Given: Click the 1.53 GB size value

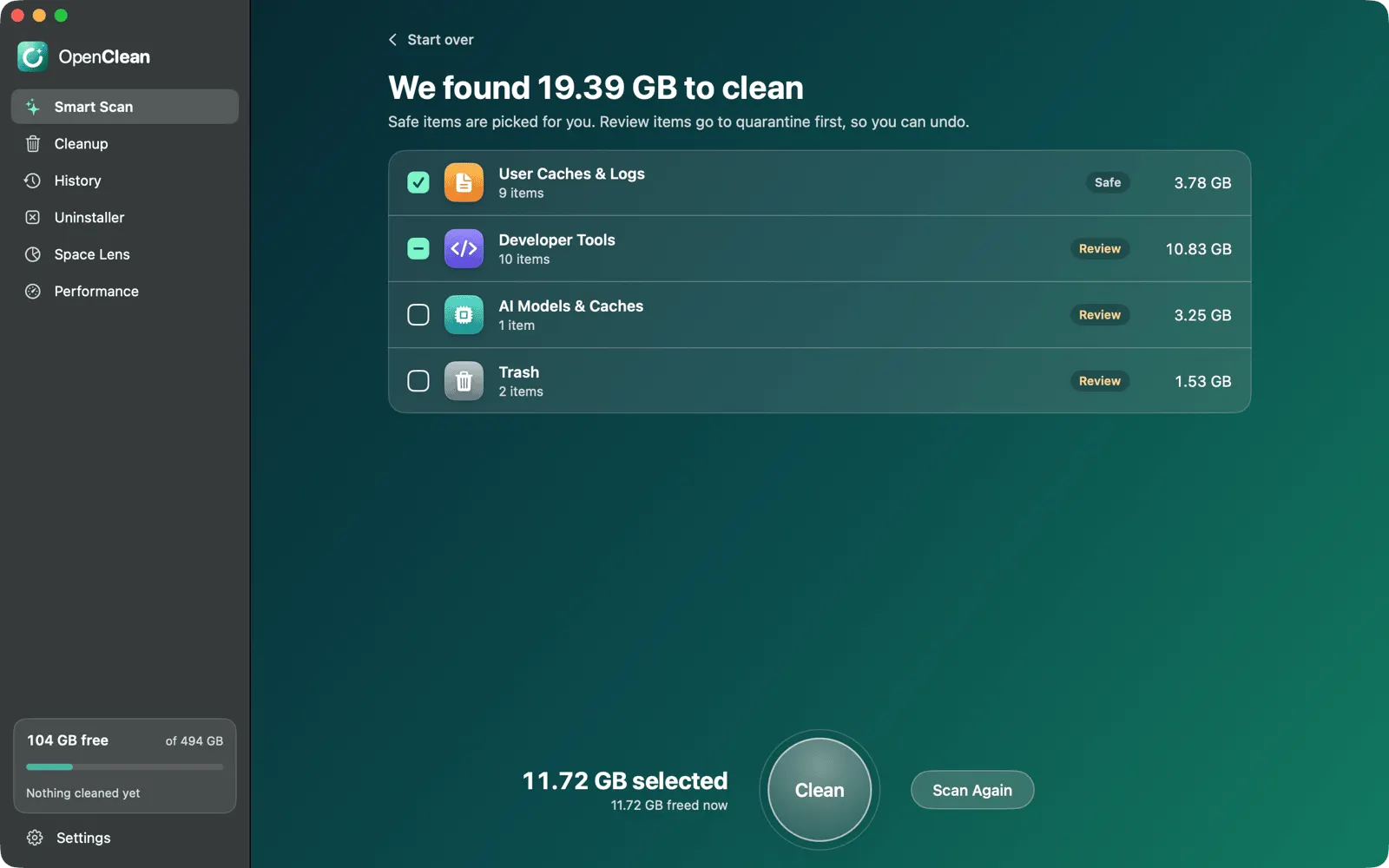Looking at the screenshot, I should pyautogui.click(x=1202, y=381).
